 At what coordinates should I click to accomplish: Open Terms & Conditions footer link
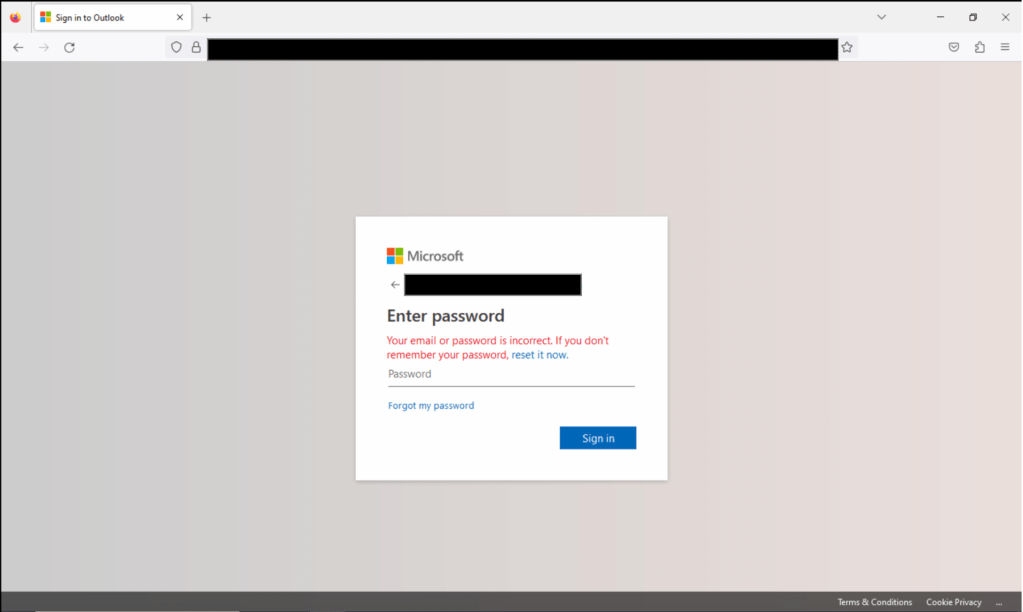(874, 602)
